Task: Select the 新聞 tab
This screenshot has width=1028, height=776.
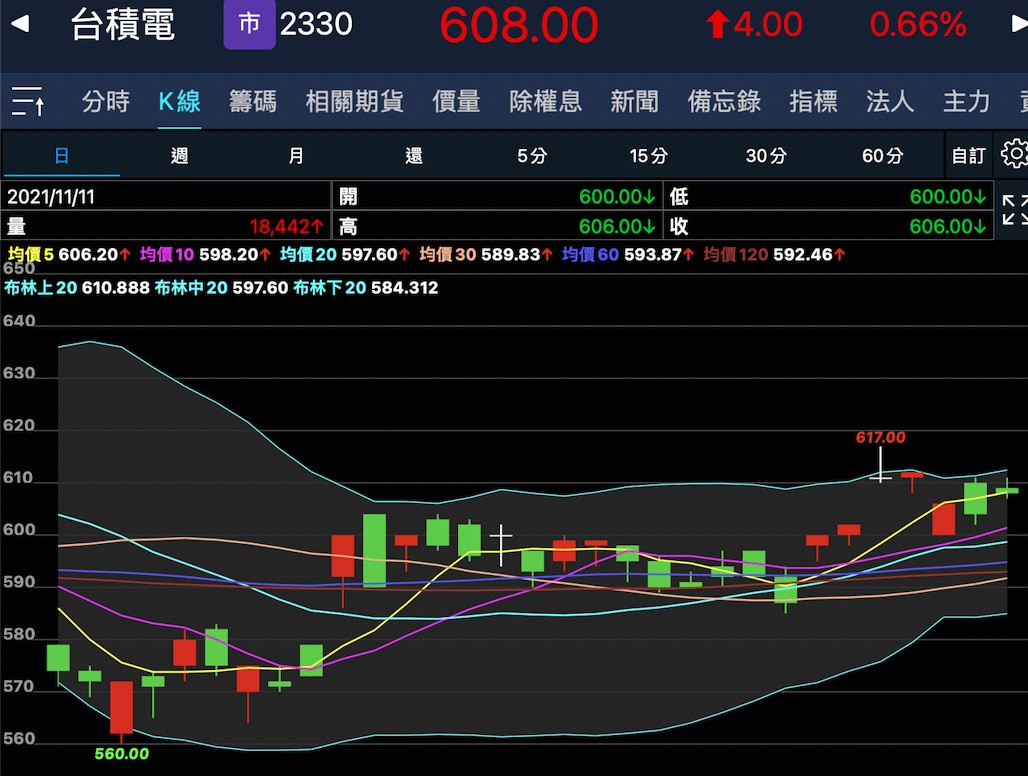Action: pyautogui.click(x=634, y=101)
